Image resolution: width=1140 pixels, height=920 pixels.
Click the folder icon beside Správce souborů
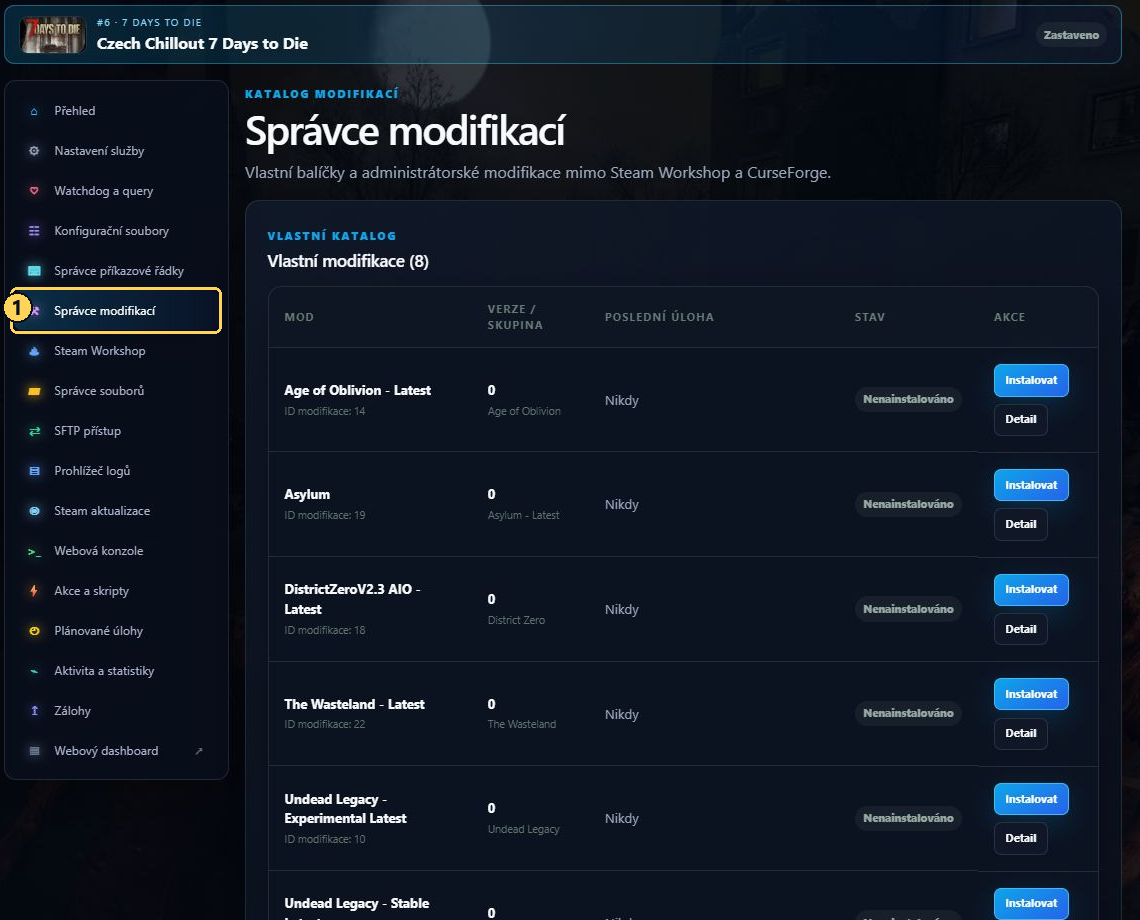pyautogui.click(x=34, y=391)
